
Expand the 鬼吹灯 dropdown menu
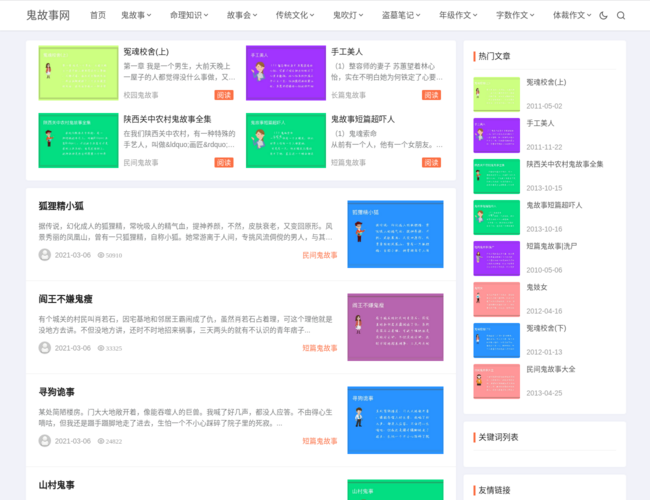[x=348, y=15]
